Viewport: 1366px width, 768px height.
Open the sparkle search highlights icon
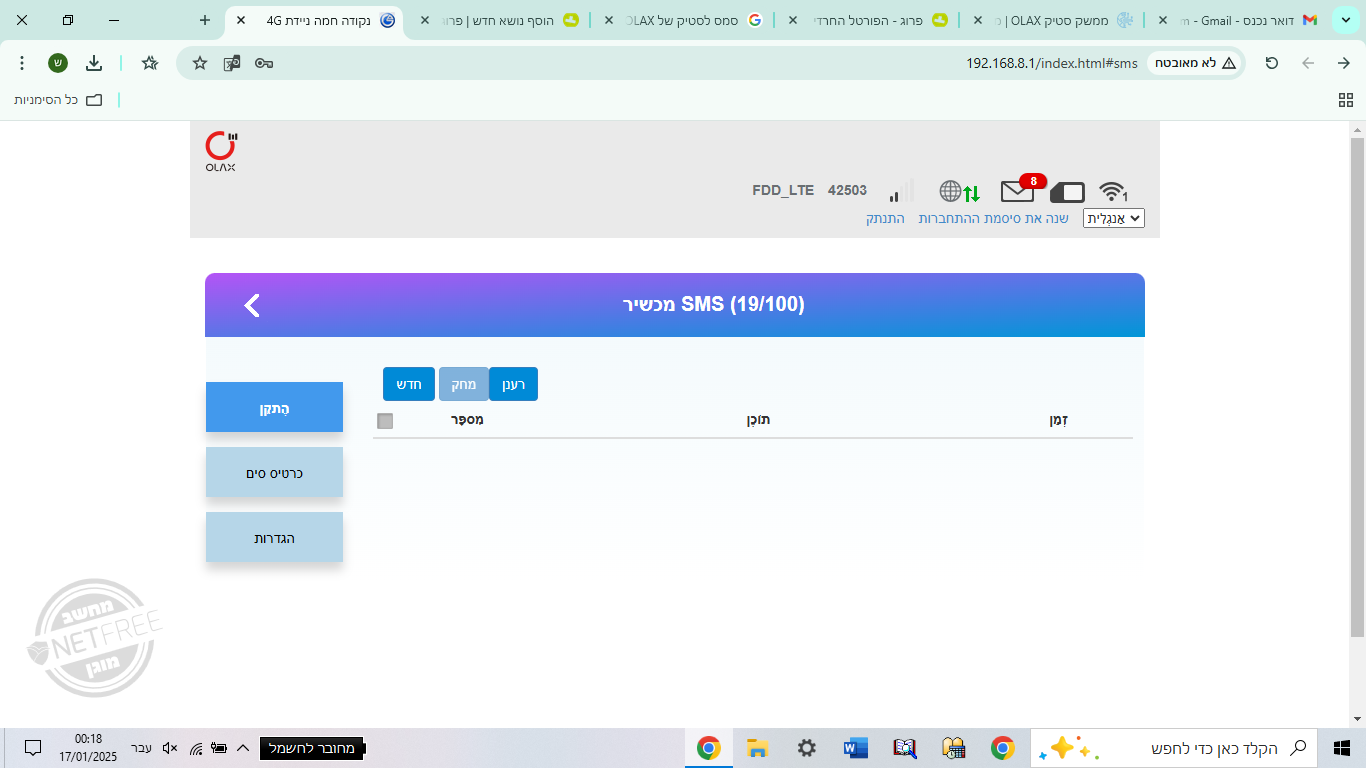(1068, 748)
